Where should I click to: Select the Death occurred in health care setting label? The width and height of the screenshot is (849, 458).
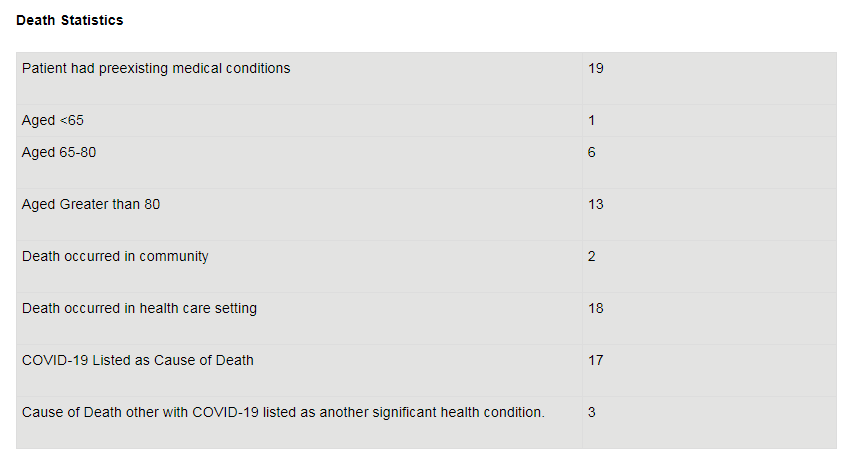(139, 309)
